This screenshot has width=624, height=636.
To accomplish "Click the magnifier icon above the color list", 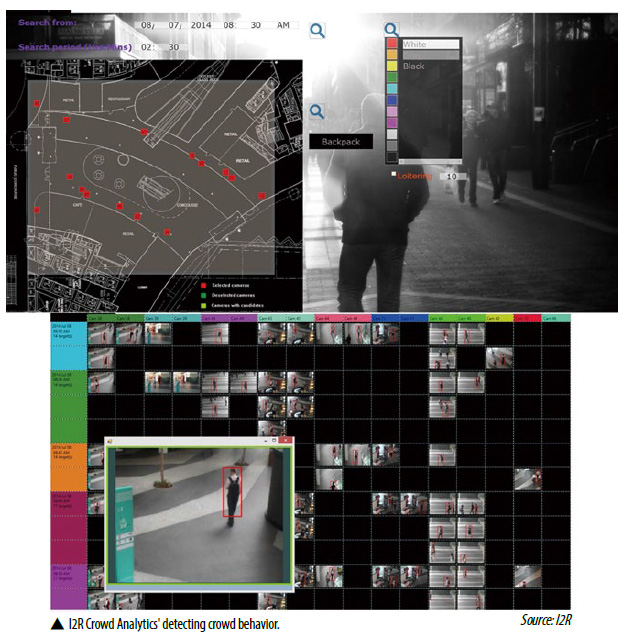I will [x=392, y=29].
